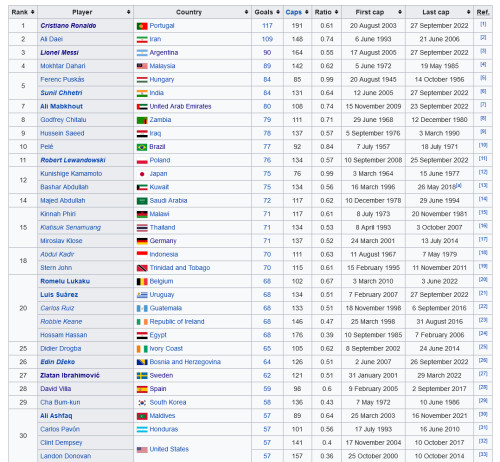
Task: Click the South Korea flag icon
Action: pos(142,403)
